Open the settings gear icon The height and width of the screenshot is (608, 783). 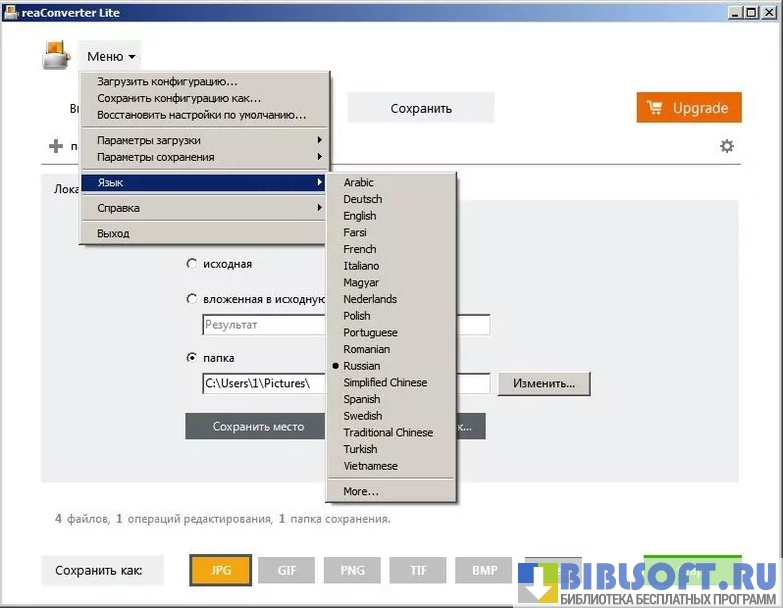(727, 146)
